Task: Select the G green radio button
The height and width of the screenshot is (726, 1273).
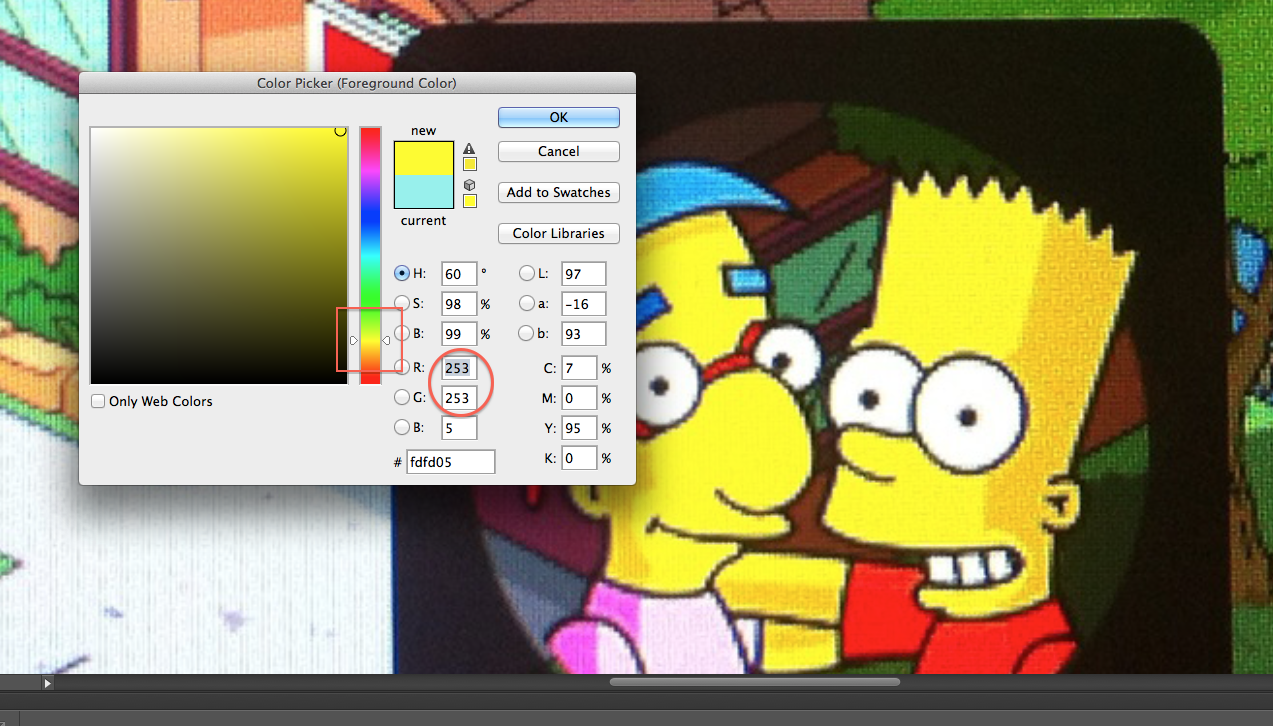Action: (x=402, y=397)
